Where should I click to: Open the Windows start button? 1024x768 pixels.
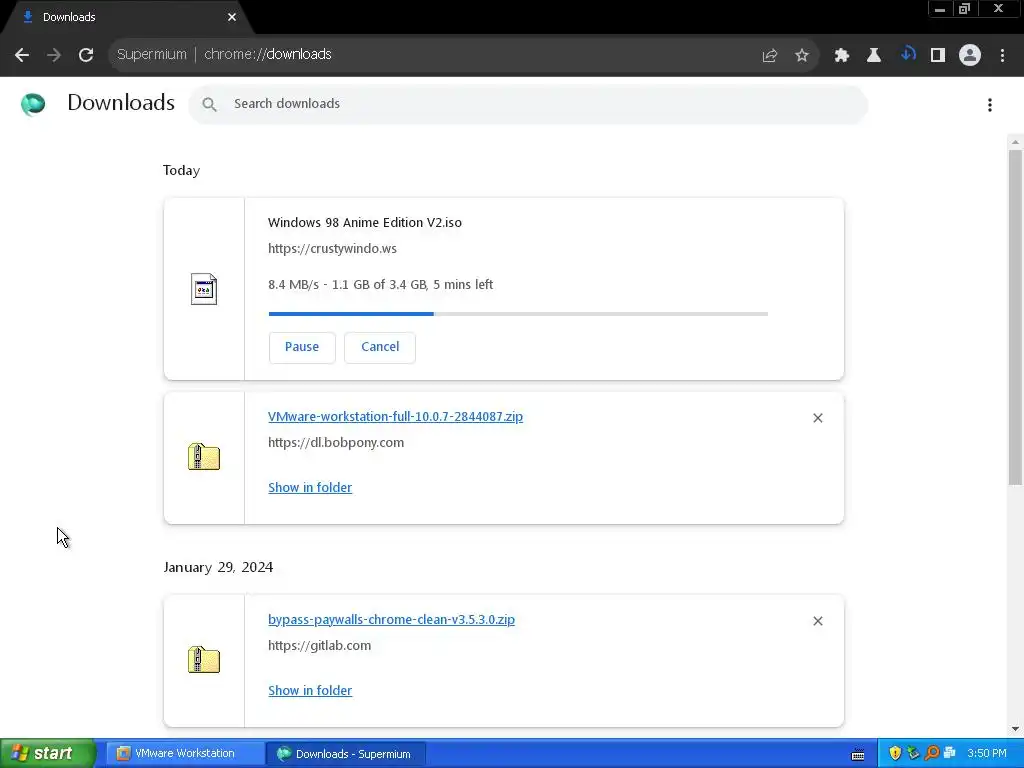47,754
